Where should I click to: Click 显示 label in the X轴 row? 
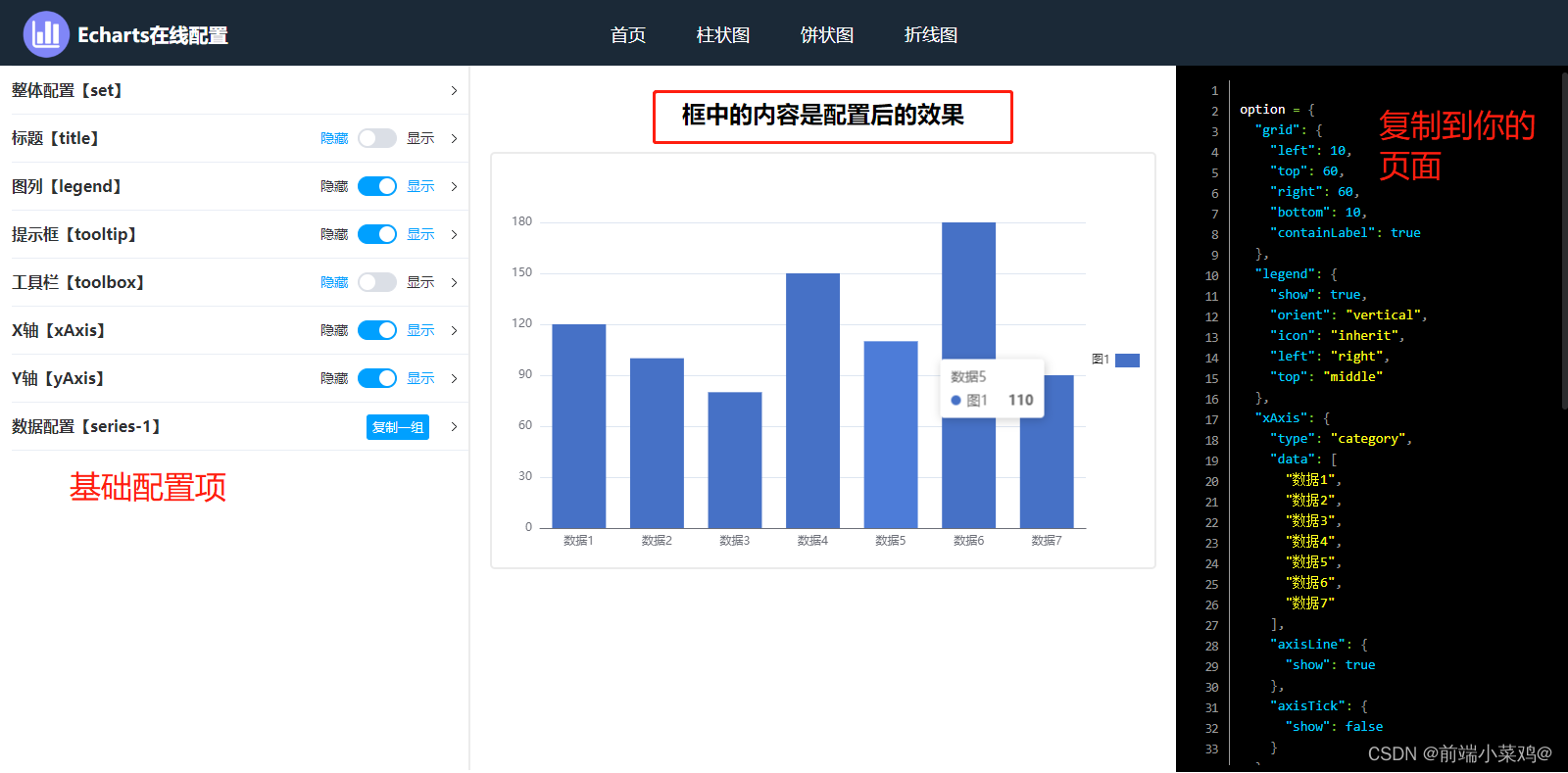click(420, 330)
